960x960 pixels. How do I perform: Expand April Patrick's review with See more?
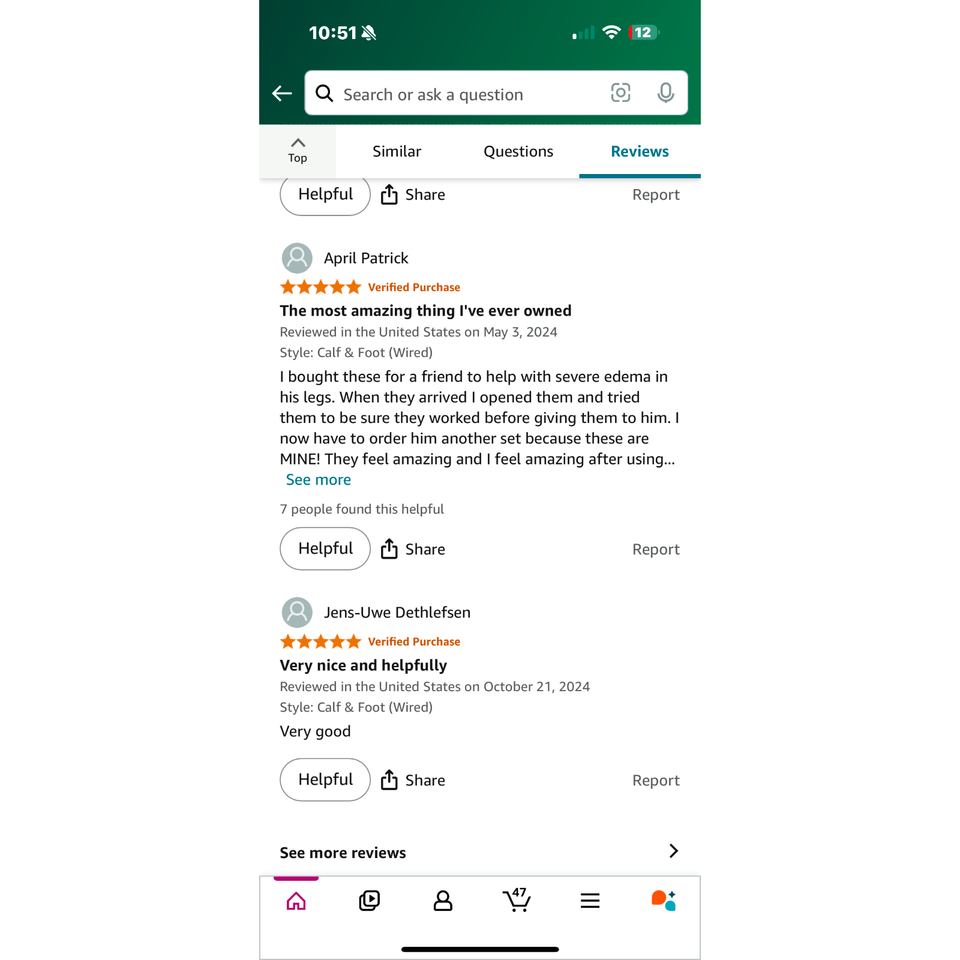(x=318, y=480)
